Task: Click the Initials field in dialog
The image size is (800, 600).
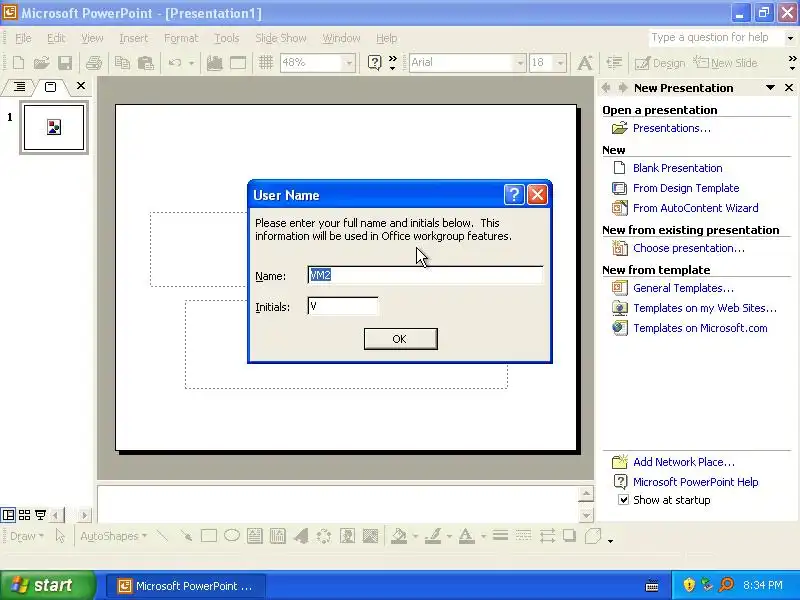Action: click(343, 306)
